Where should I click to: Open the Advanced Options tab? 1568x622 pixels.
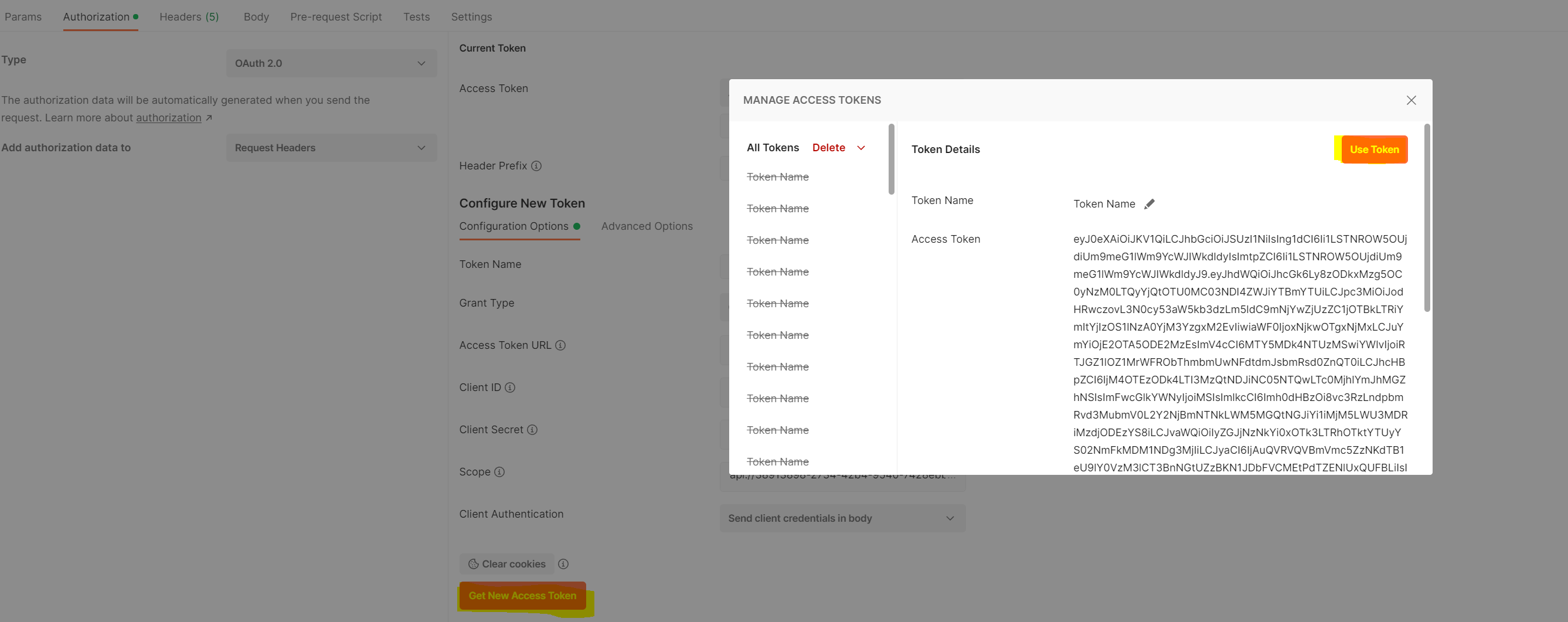pyautogui.click(x=647, y=226)
